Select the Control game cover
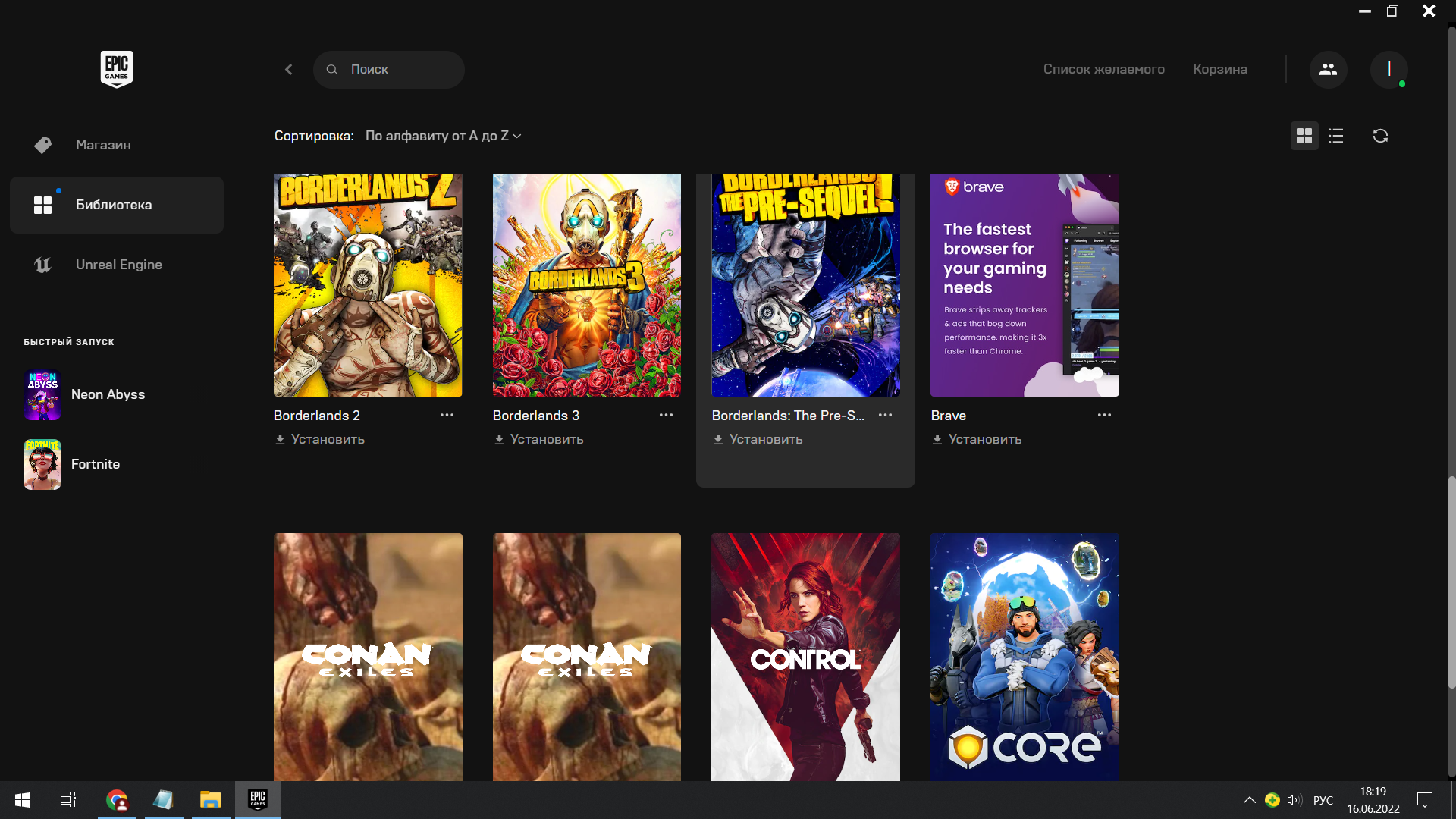1456x819 pixels. pos(806,657)
